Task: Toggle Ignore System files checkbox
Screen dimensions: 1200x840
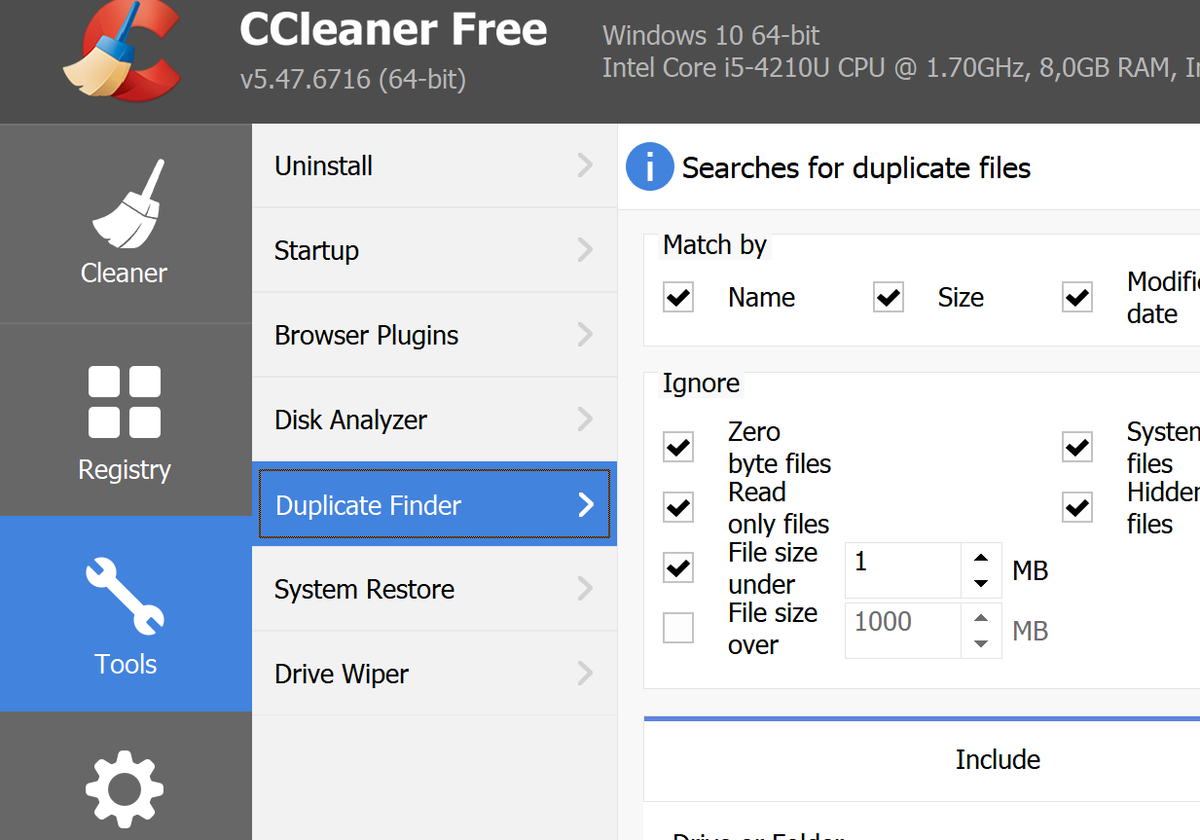Action: pyautogui.click(x=1077, y=447)
